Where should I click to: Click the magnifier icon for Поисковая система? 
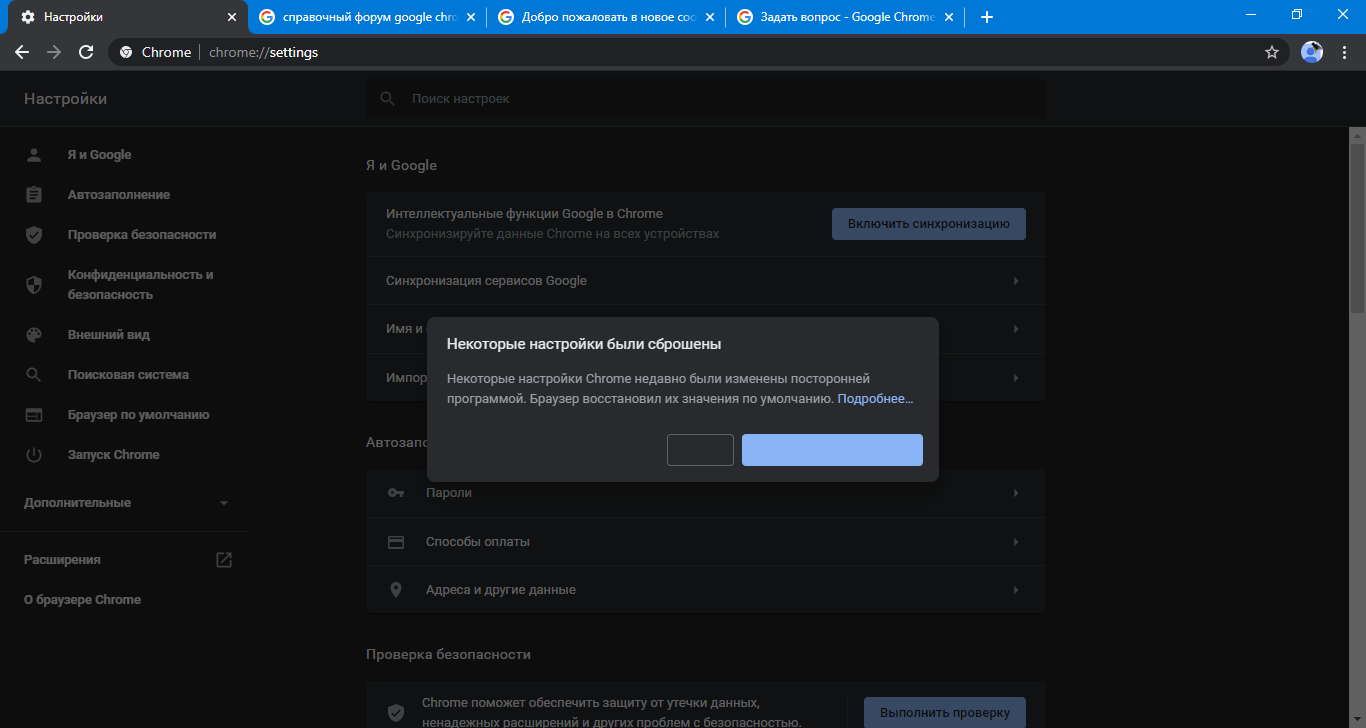tap(34, 375)
